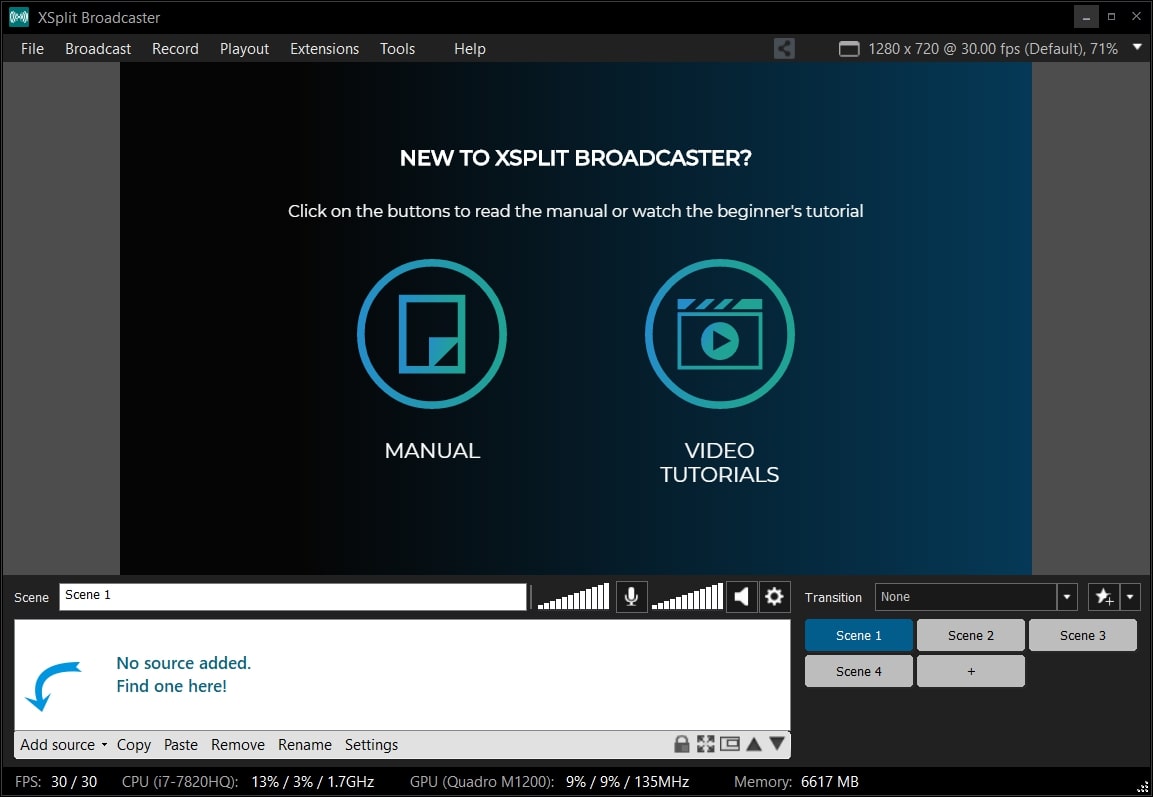Open the audio settings gear icon
Viewport: 1153px width, 797px height.
click(774, 597)
